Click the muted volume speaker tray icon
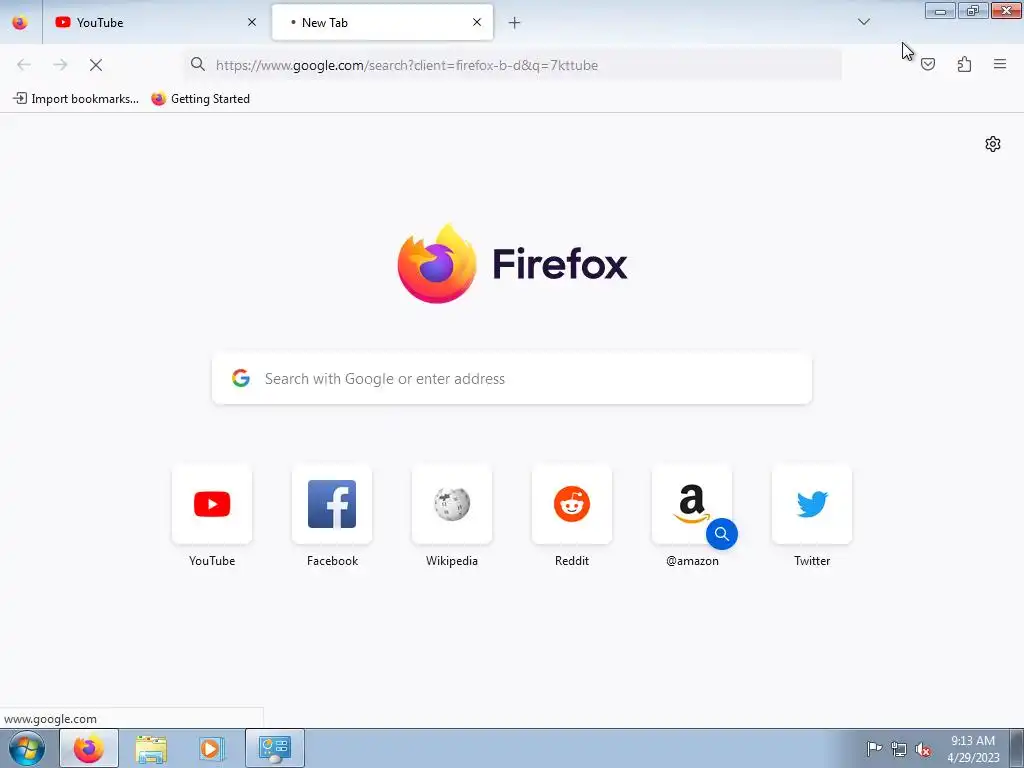 923,749
